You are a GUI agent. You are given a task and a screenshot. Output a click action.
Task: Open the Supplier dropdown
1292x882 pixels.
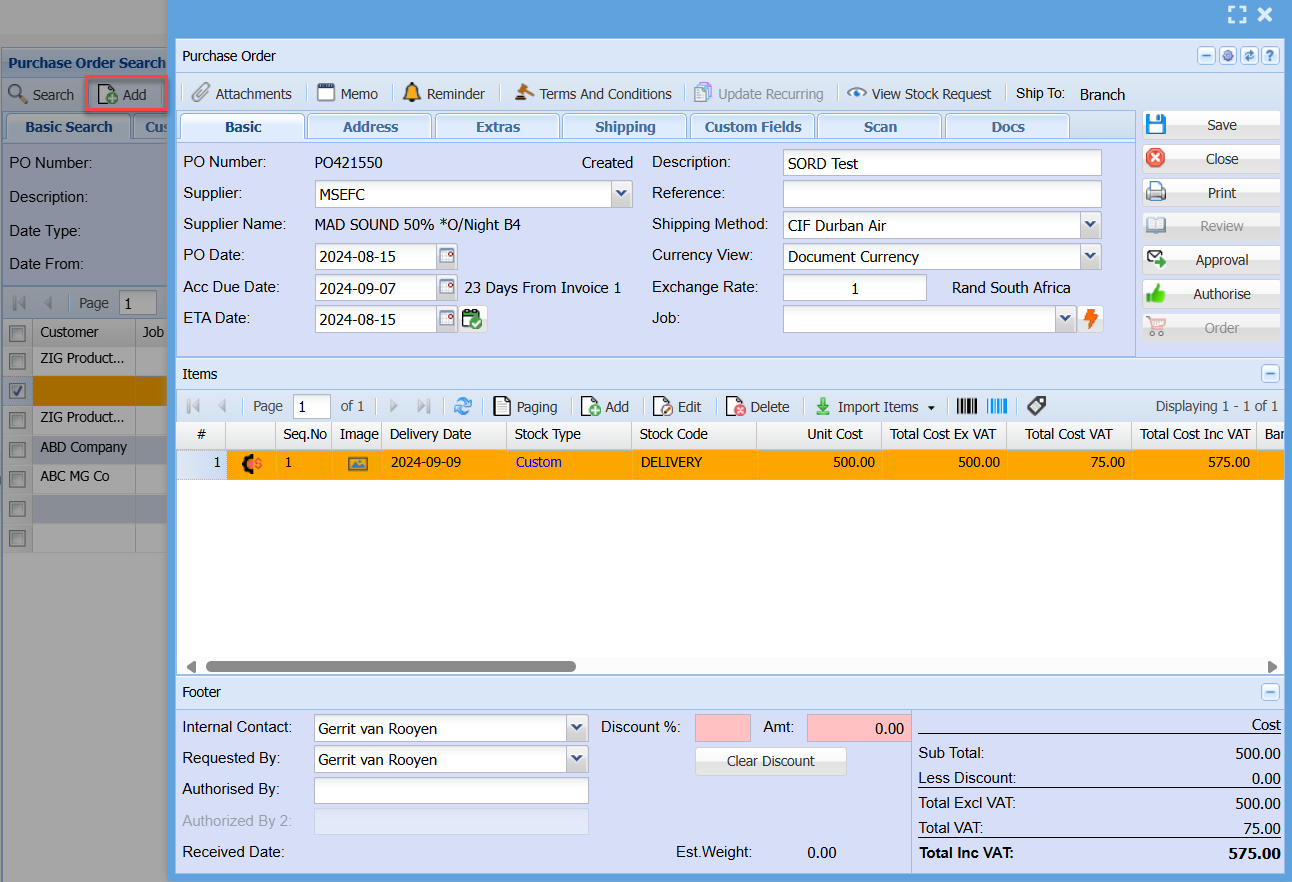[x=621, y=194]
